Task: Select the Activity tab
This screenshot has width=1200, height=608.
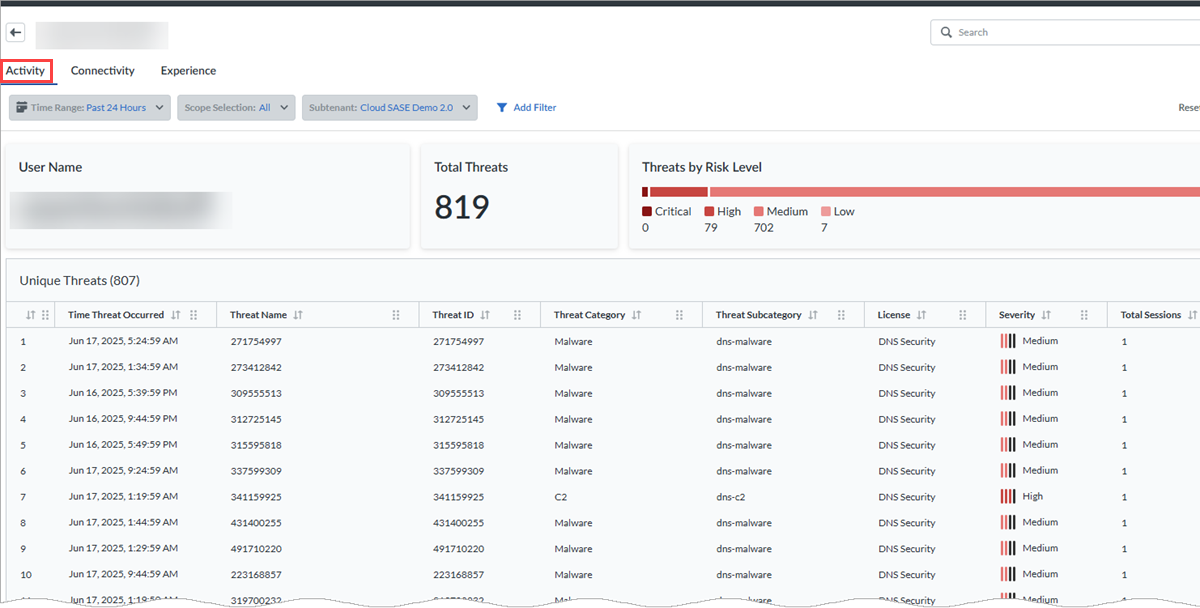Action: pos(26,71)
